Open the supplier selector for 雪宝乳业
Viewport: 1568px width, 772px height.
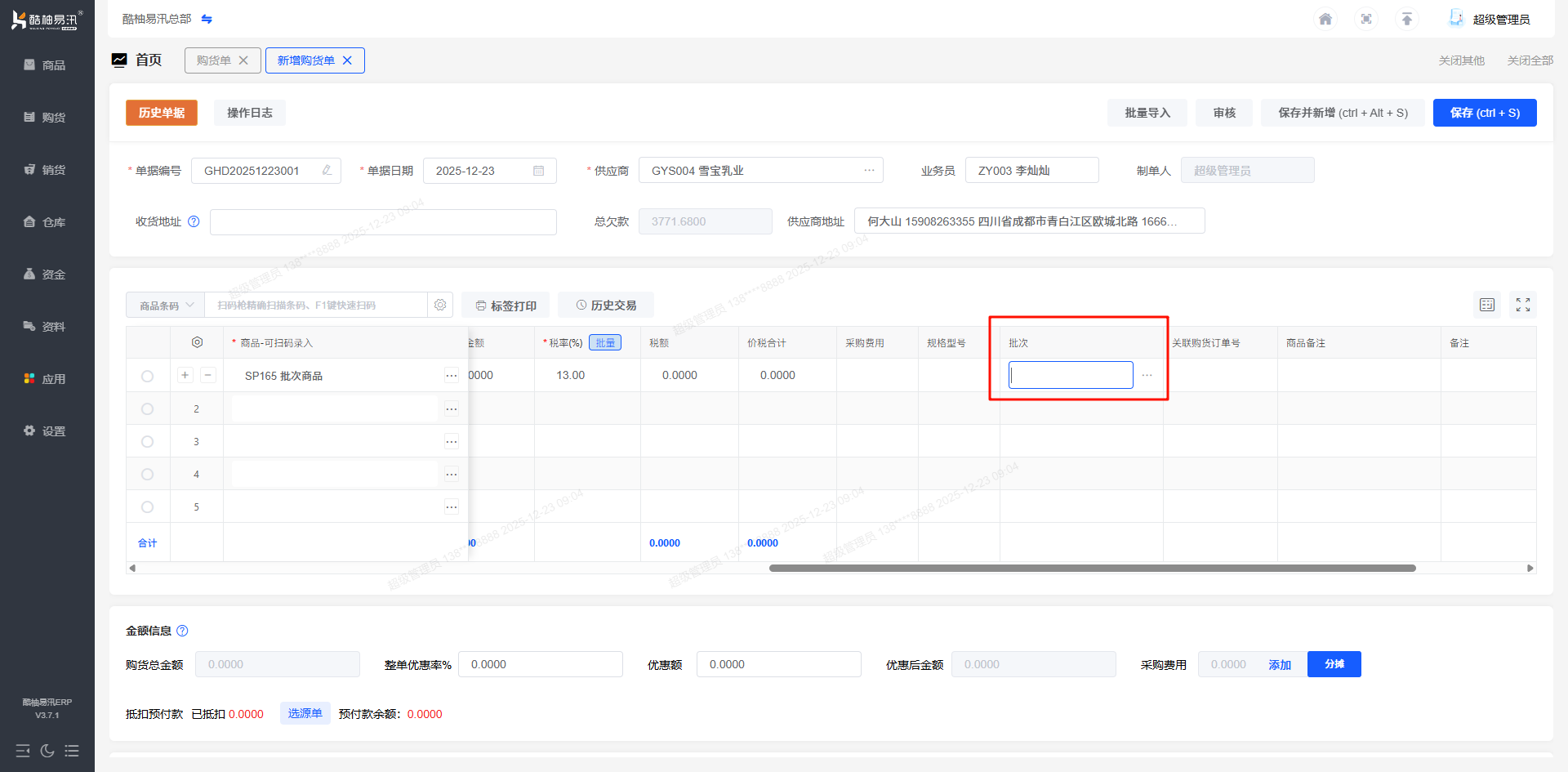click(x=869, y=171)
